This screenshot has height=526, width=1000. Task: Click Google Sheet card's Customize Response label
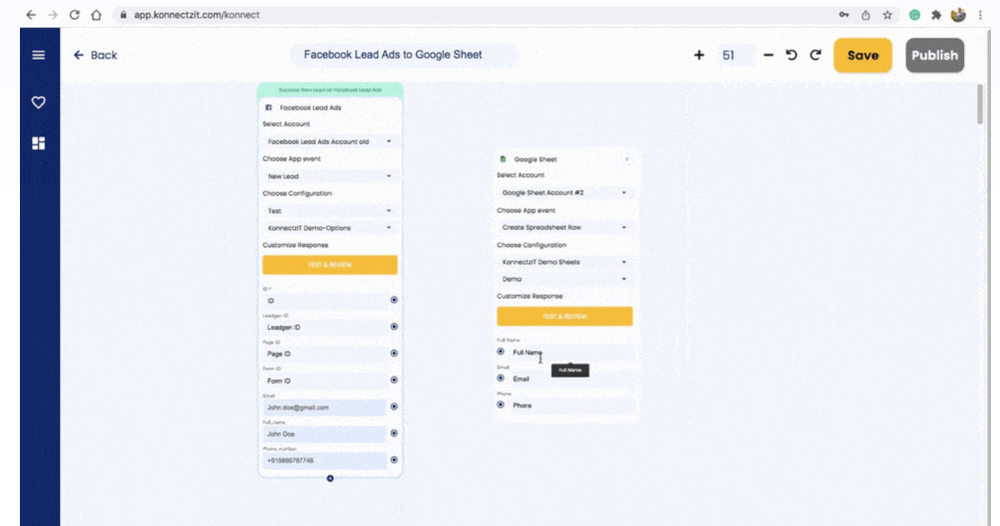tap(529, 296)
